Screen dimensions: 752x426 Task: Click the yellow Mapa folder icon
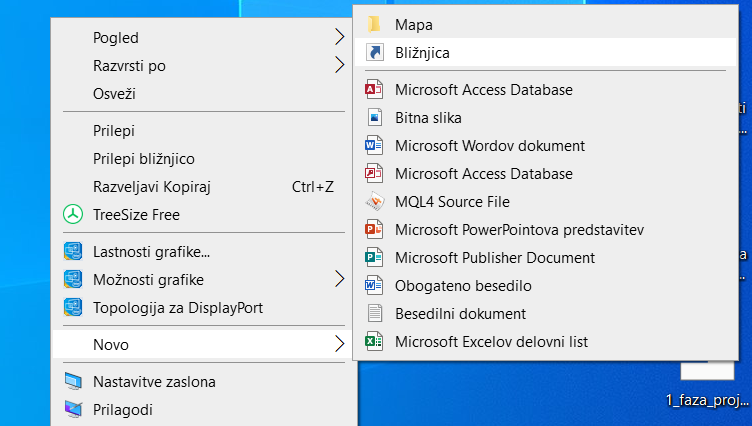[x=375, y=24]
